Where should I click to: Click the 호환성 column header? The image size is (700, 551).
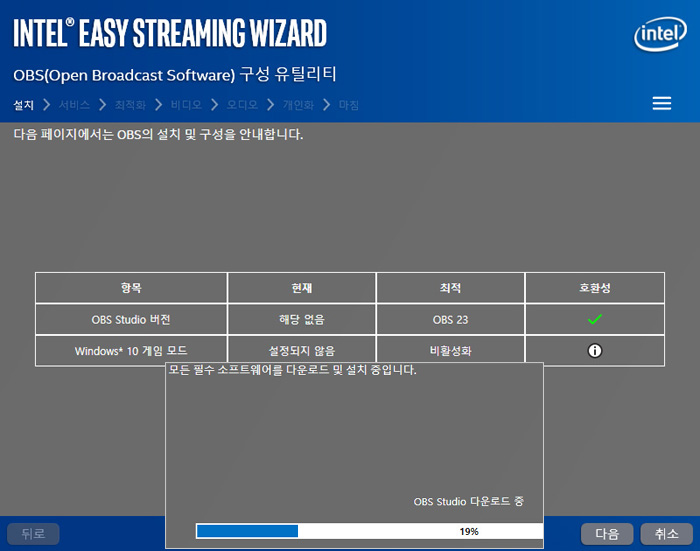(x=594, y=287)
